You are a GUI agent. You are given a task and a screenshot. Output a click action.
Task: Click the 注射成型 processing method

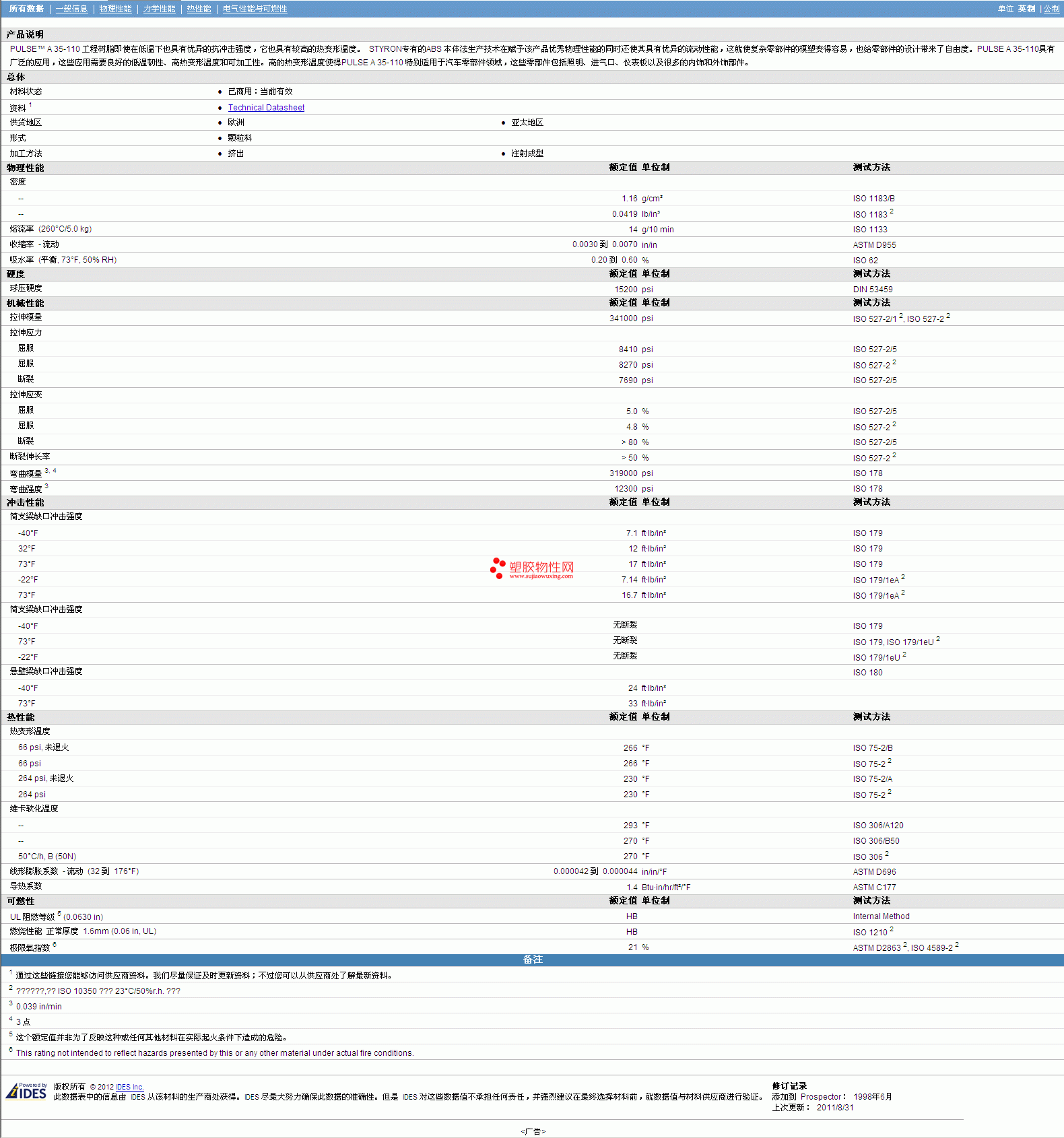527,154
